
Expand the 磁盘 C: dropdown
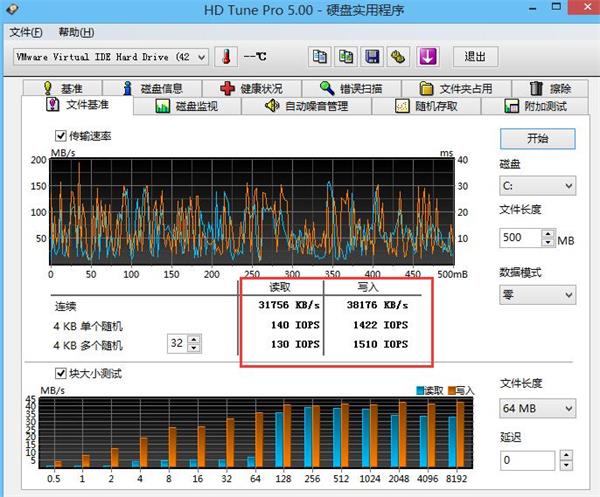(x=569, y=186)
